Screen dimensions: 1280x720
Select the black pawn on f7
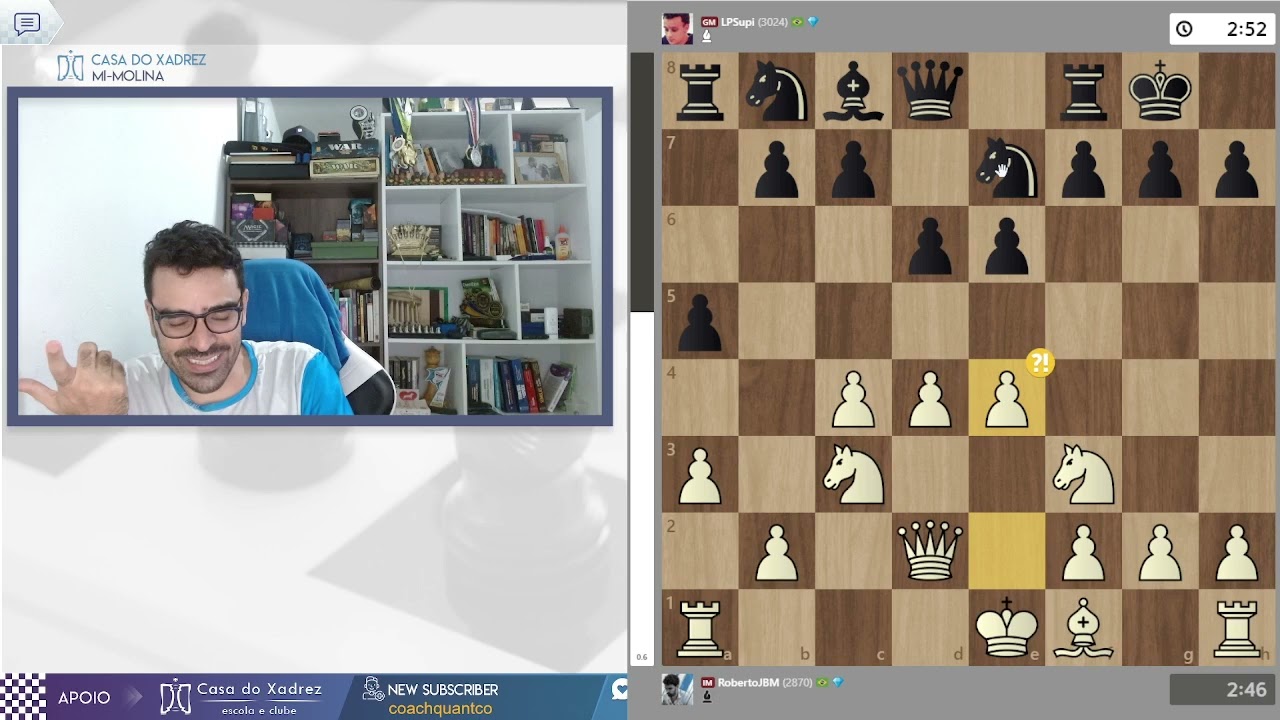point(1083,168)
